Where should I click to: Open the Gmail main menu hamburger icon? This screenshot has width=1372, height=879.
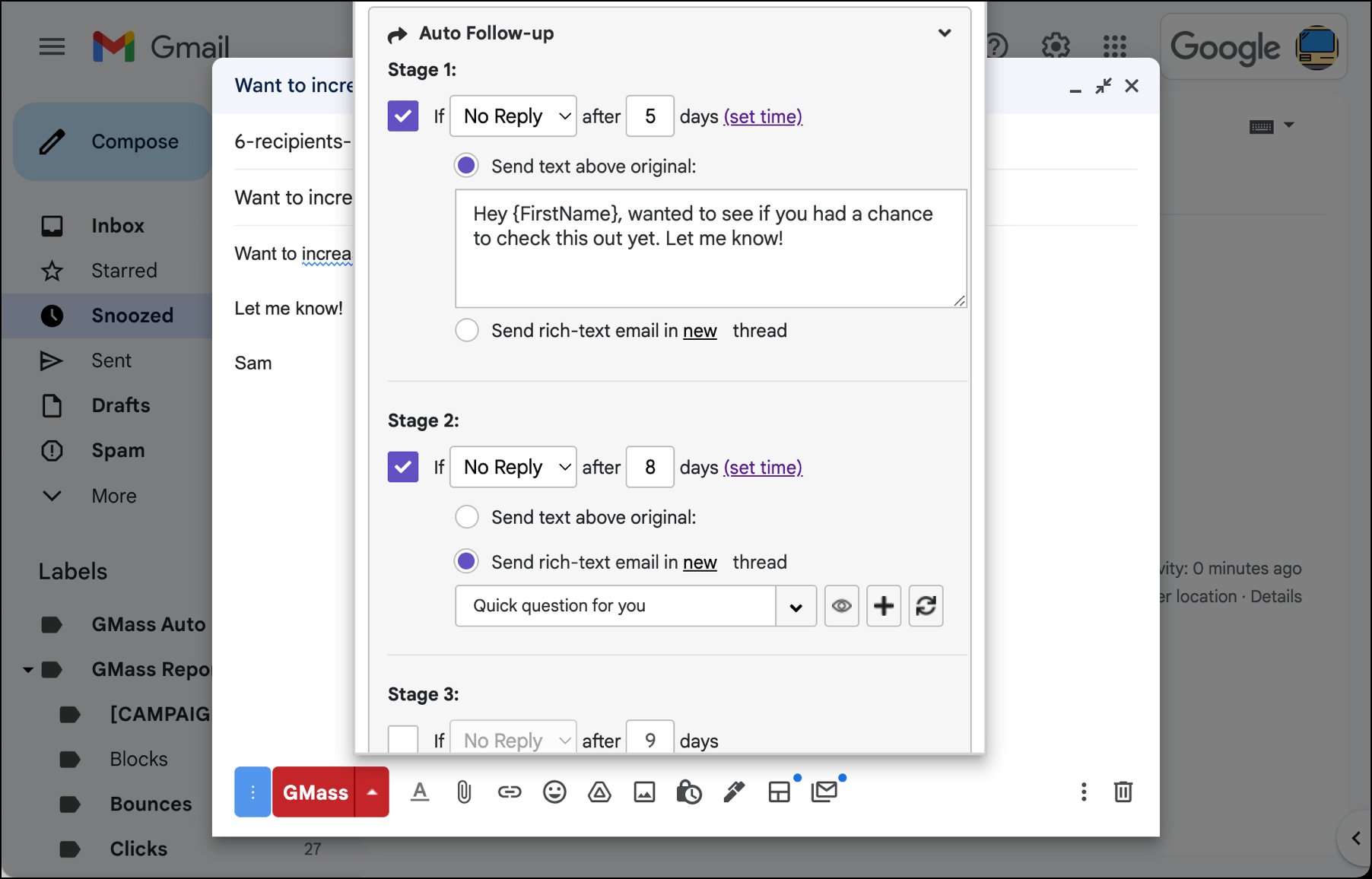point(52,47)
